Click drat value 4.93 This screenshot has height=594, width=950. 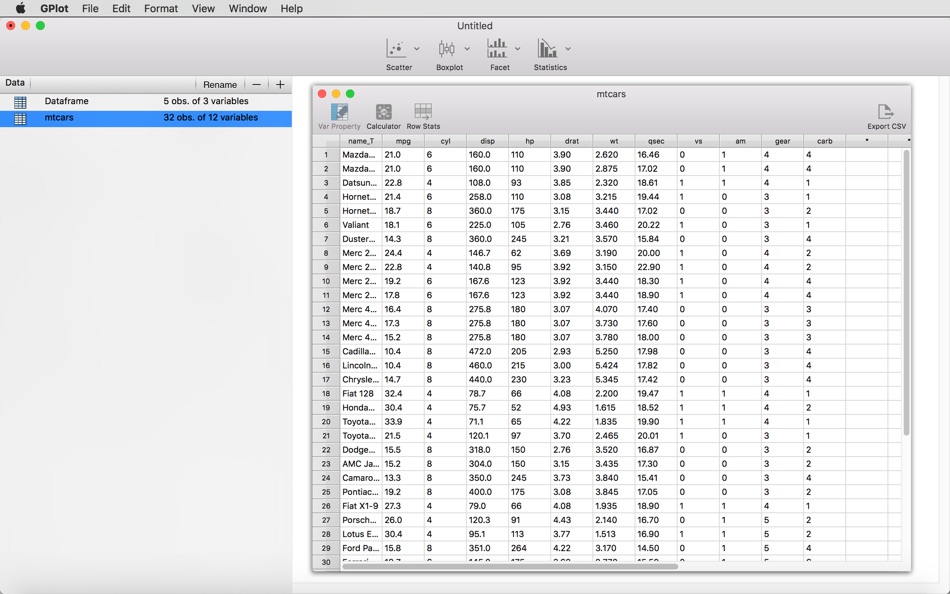(571, 408)
